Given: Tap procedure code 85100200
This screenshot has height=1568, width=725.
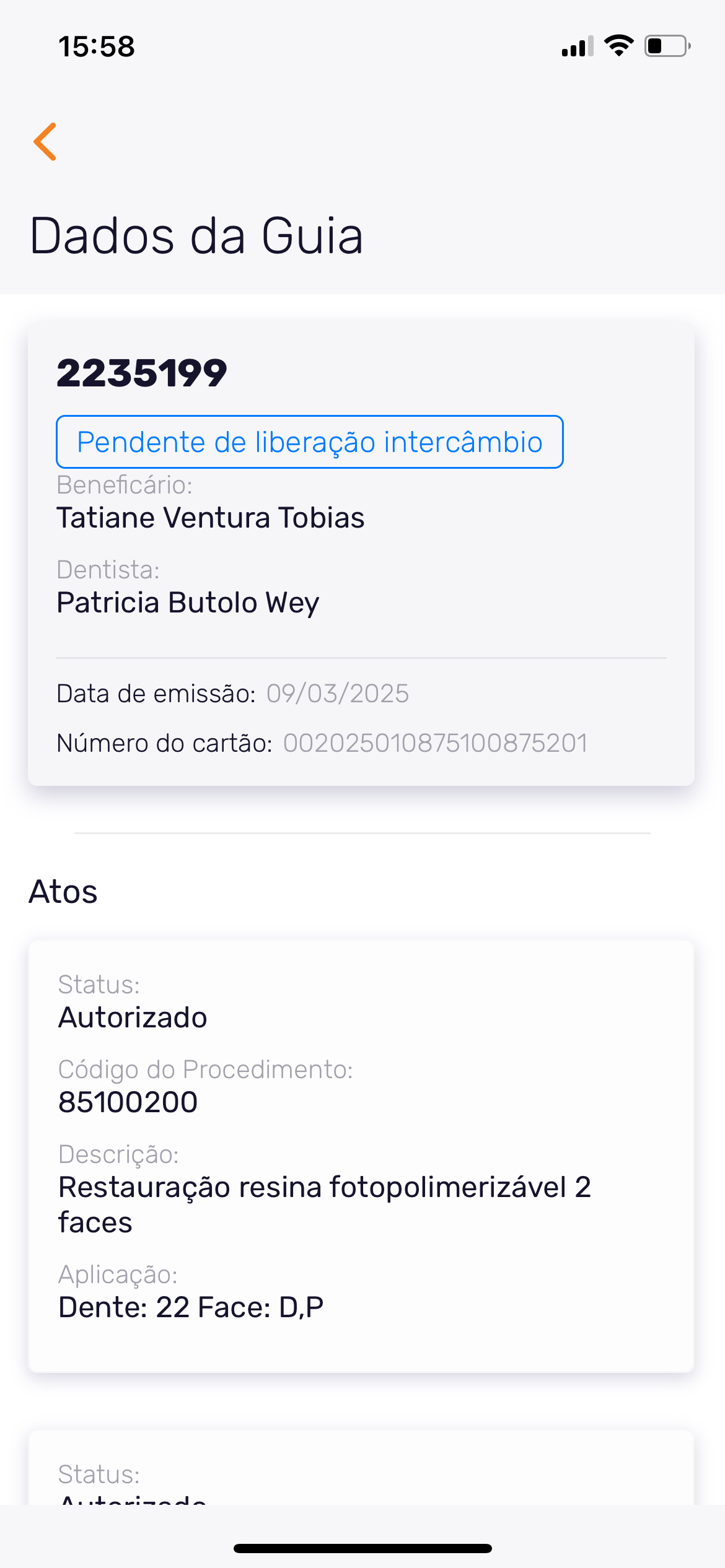Looking at the screenshot, I should pos(128,1102).
